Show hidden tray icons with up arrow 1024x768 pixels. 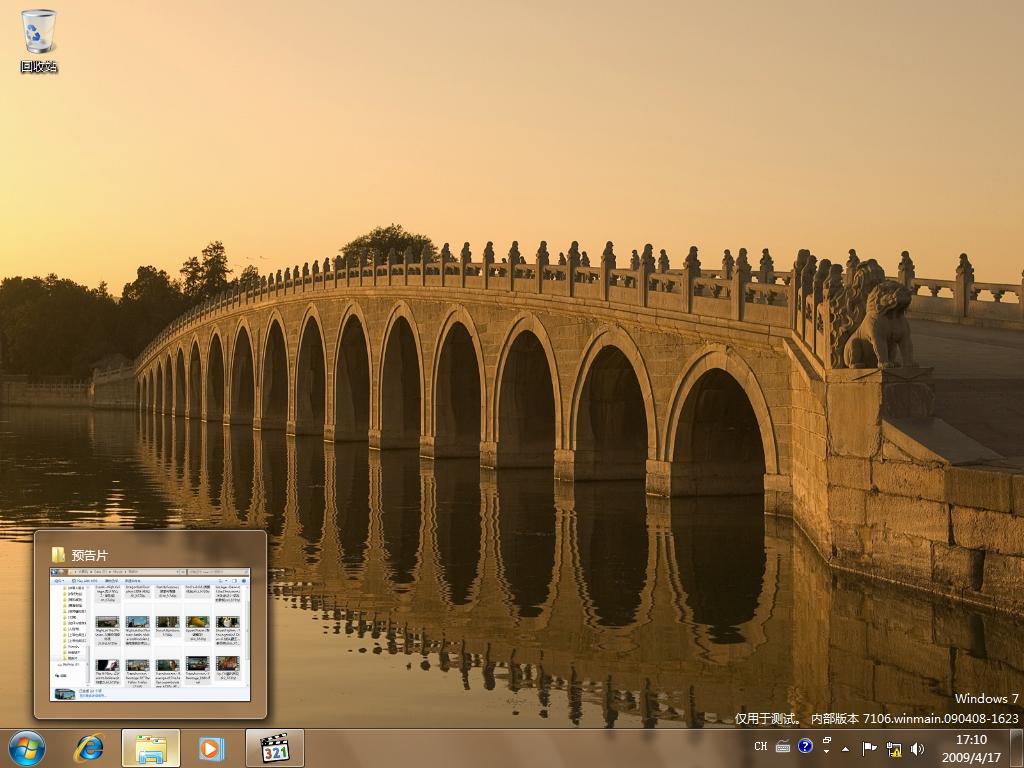846,748
